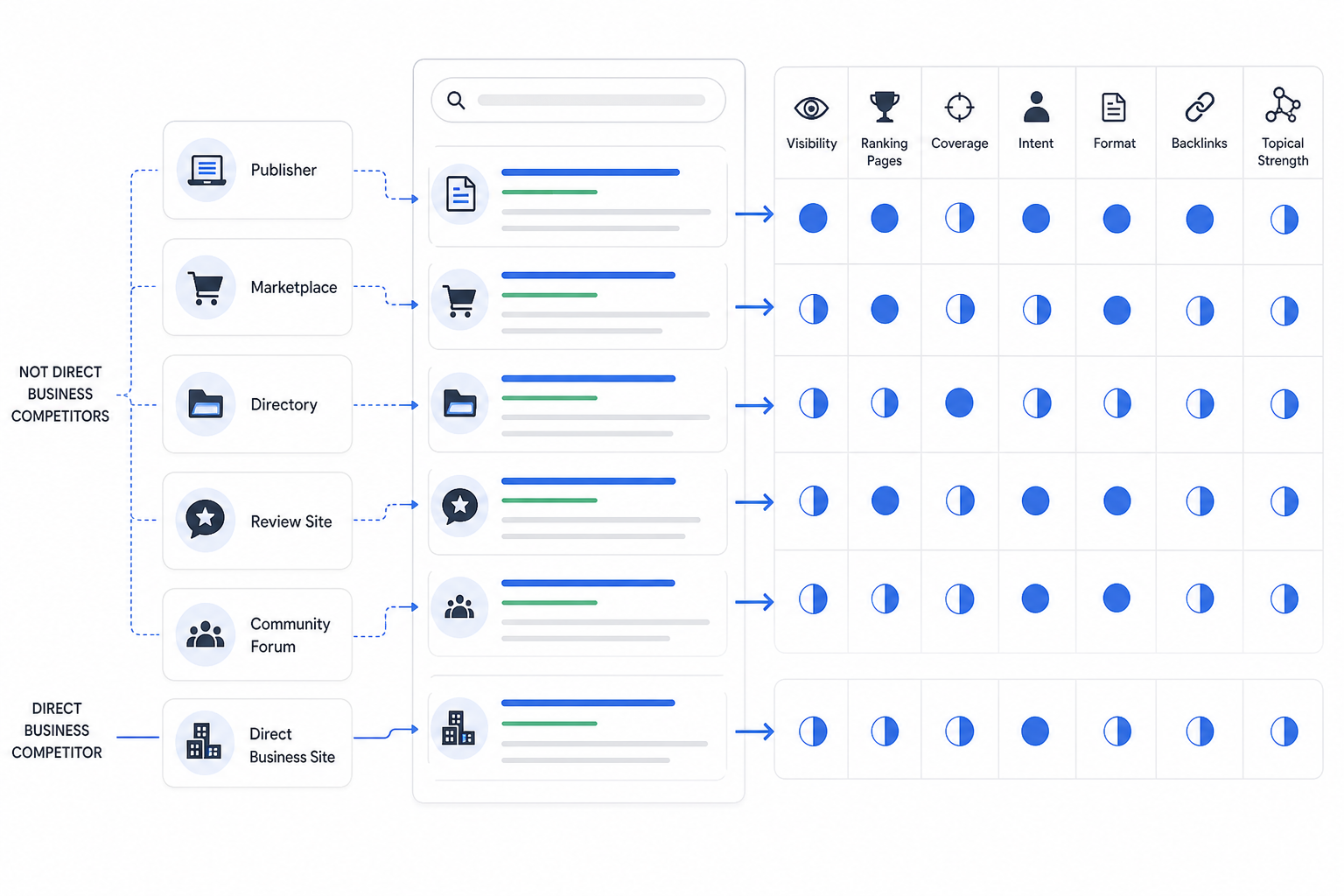Click the Backlinks chain icon
Viewport: 1344px width, 896px height.
(1200, 107)
